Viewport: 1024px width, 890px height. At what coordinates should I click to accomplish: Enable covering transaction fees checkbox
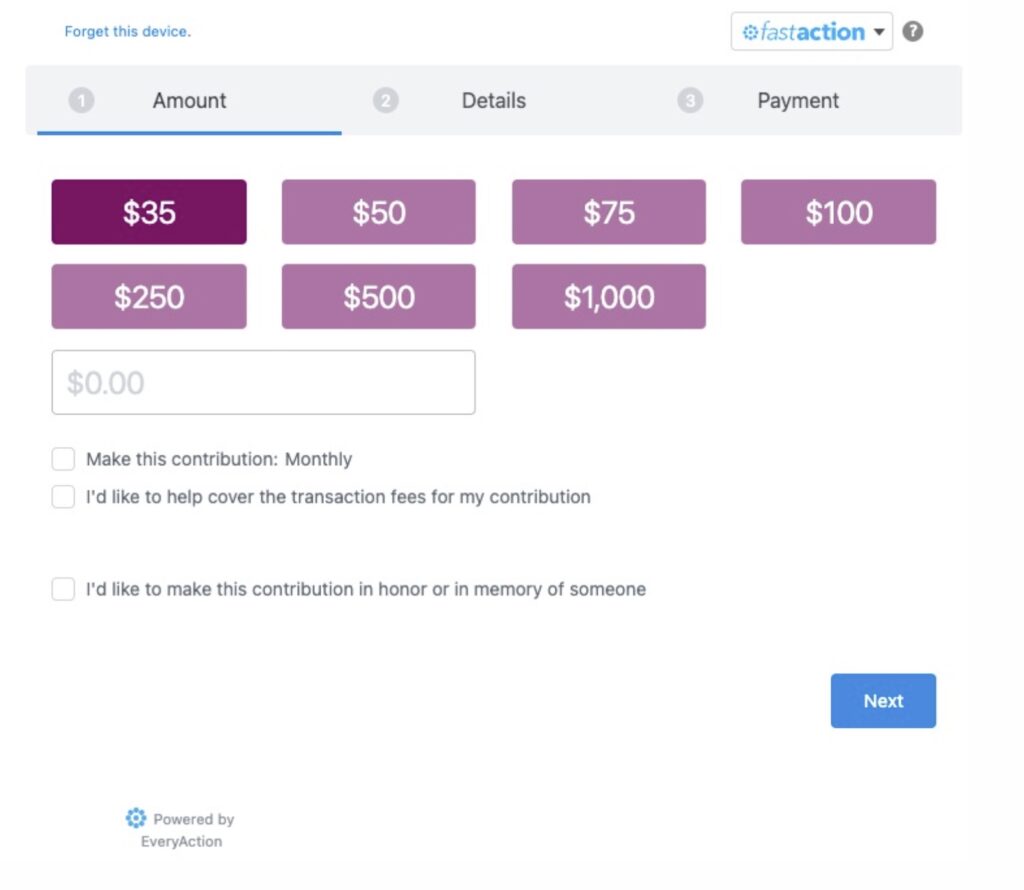[63, 497]
